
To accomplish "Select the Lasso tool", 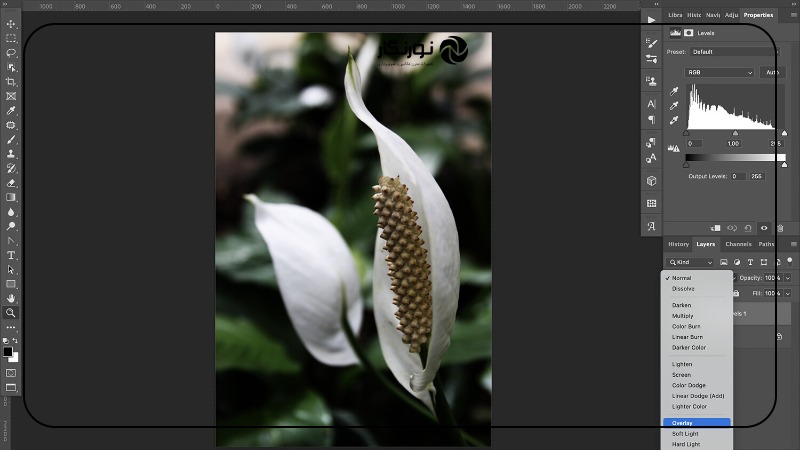I will (11, 53).
